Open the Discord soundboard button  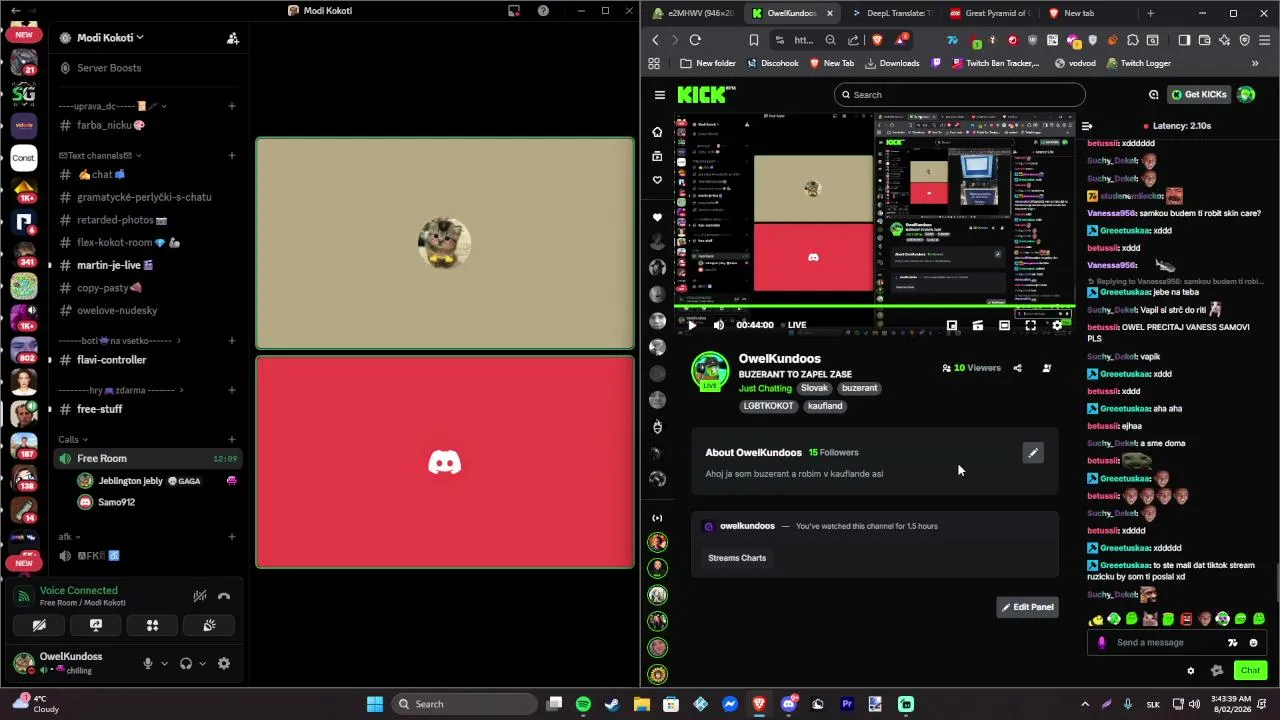(x=209, y=625)
